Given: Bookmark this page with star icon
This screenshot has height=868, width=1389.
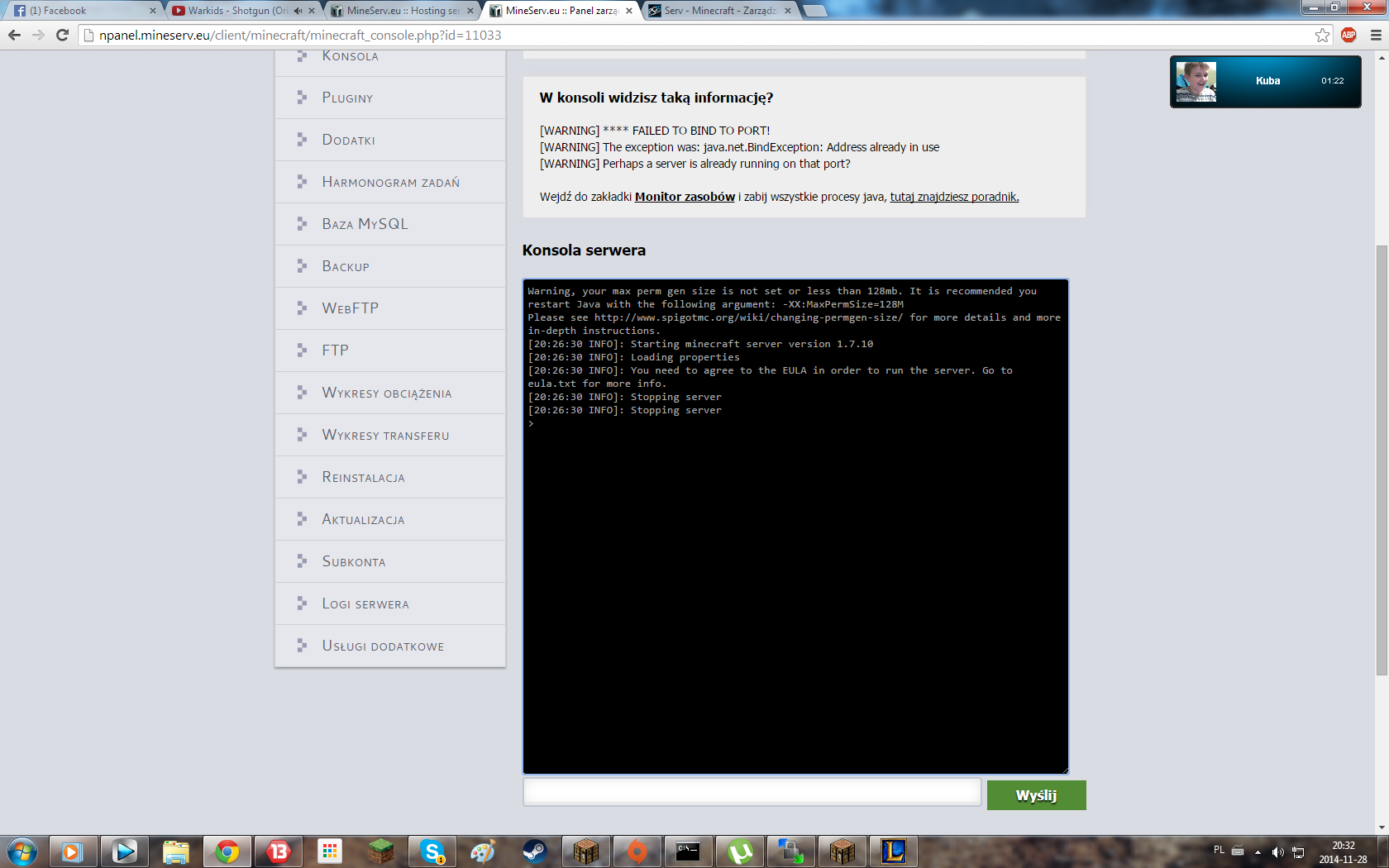Looking at the screenshot, I should (x=1323, y=35).
